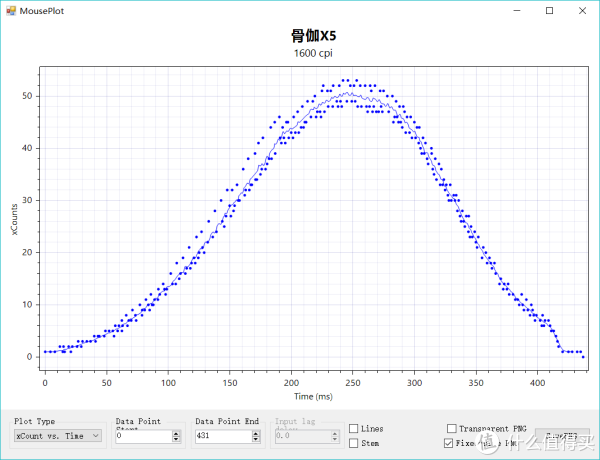This screenshot has width=600, height=460.
Task: Decrease Data Point Start with down arrow
Action: (x=176, y=439)
